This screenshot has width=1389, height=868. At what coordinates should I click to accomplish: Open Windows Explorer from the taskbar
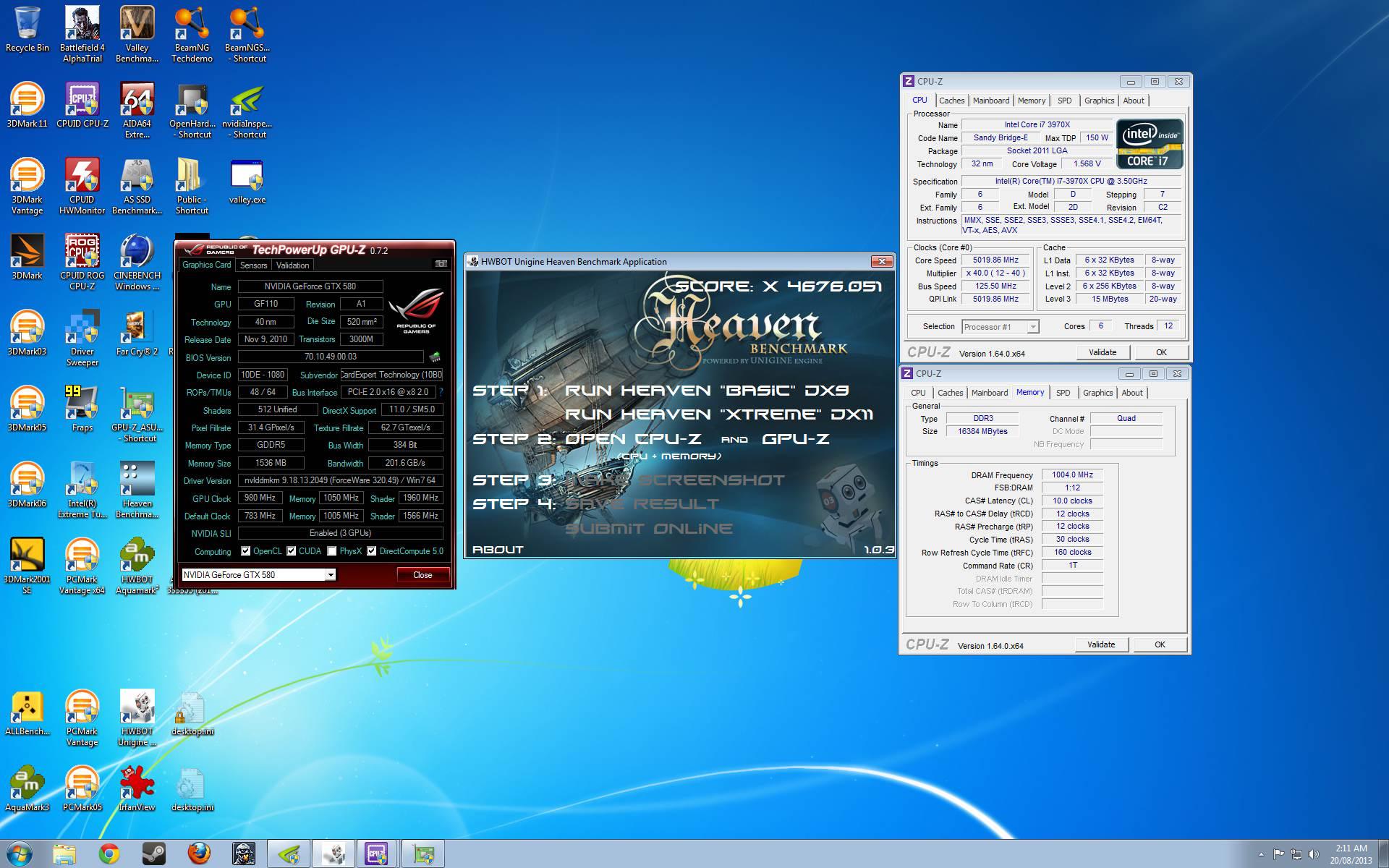[64, 854]
